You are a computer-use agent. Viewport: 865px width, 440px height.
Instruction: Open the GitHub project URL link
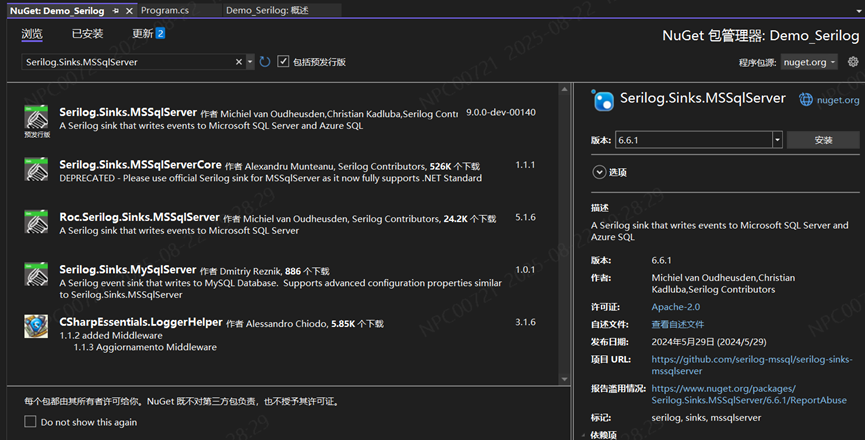(x=752, y=365)
